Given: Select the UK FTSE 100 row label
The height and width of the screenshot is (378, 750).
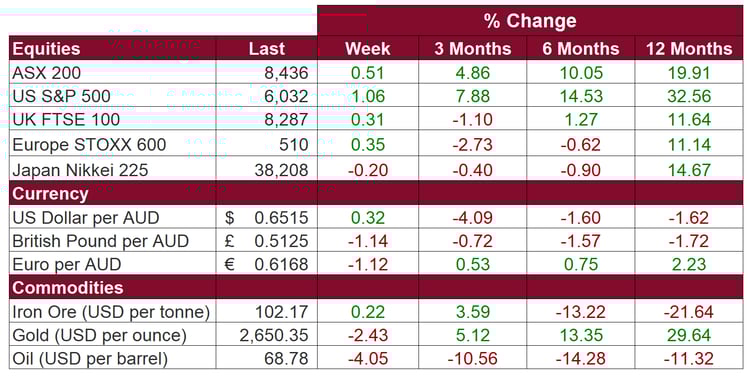Looking at the screenshot, I should pos(66,120).
